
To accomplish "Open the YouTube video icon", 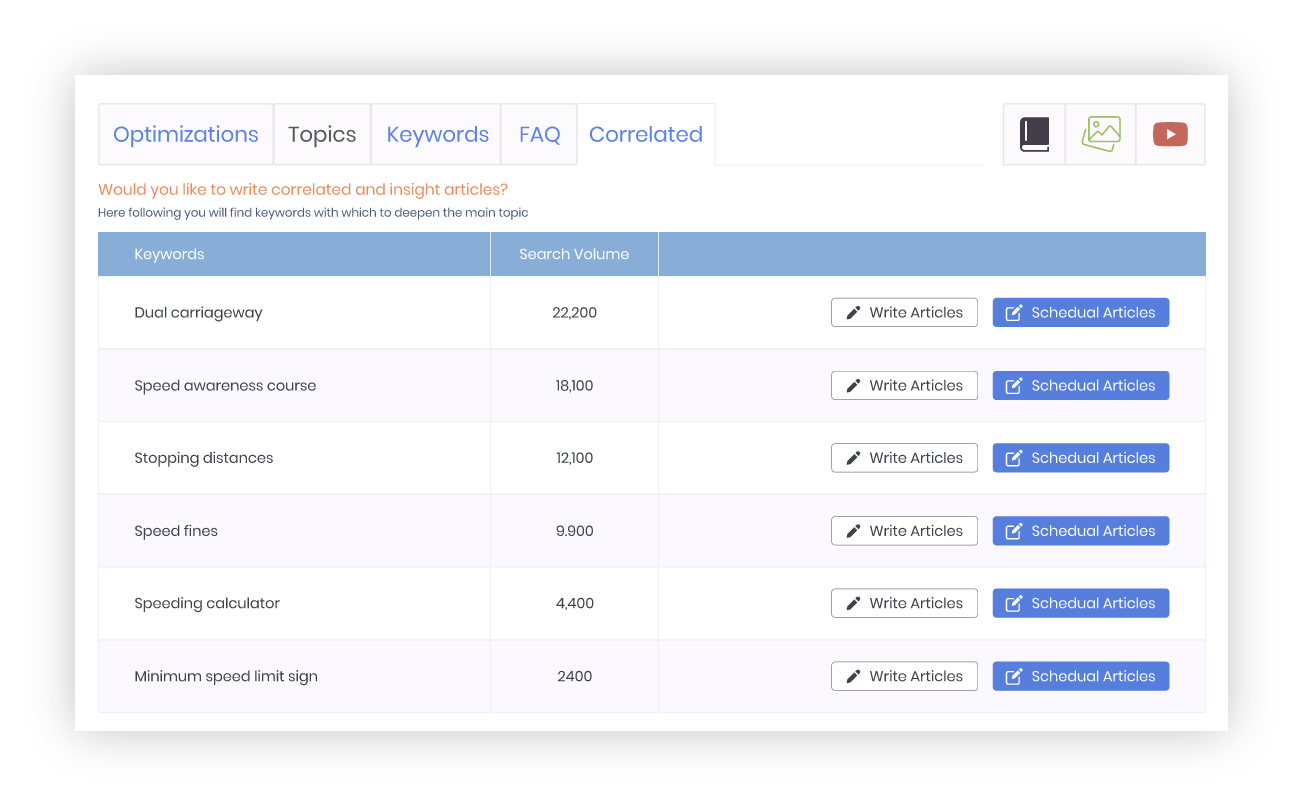I will 1170,134.
